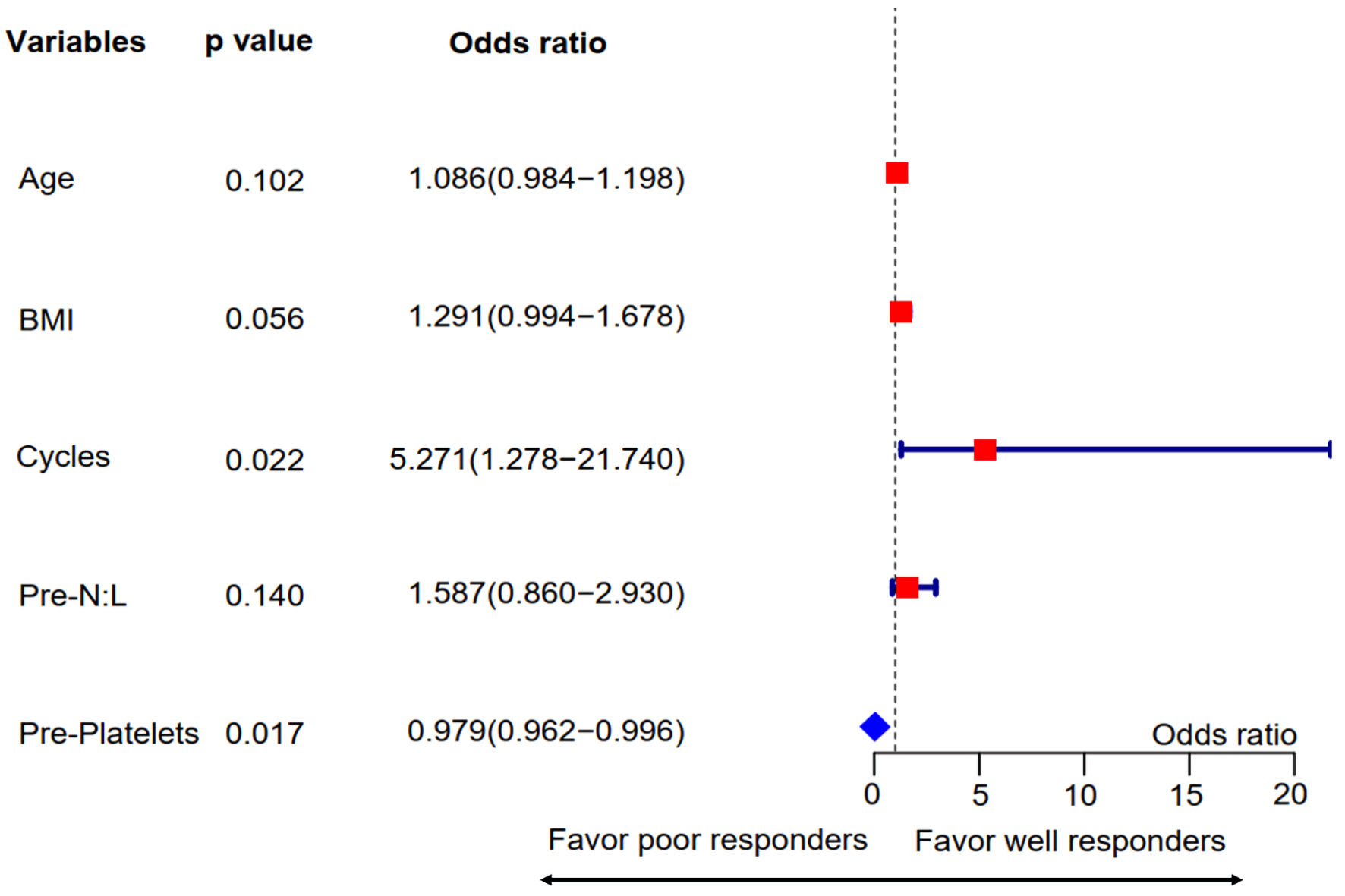Click the left arrowhead of the bottom arrow

coord(546,880)
